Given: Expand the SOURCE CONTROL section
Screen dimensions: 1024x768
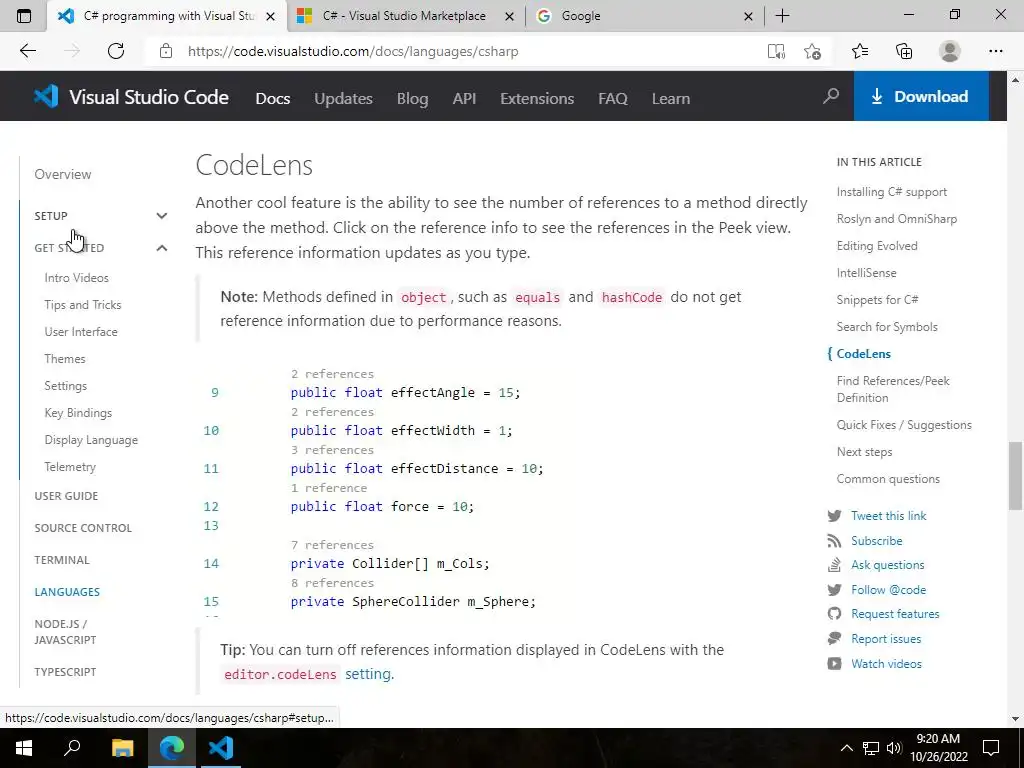Looking at the screenshot, I should pyautogui.click(x=83, y=528).
